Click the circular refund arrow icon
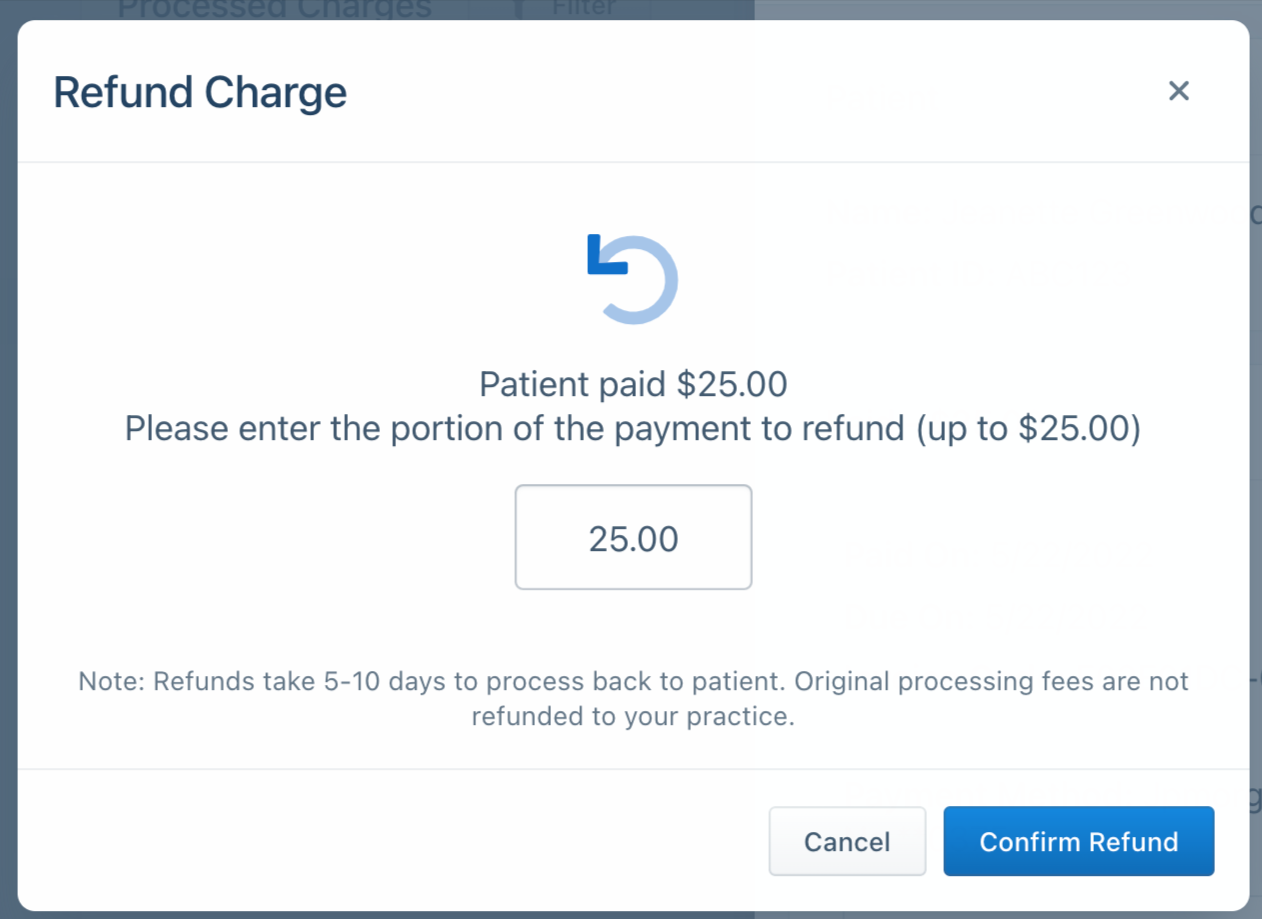The width and height of the screenshot is (1262, 919). pyautogui.click(x=633, y=279)
